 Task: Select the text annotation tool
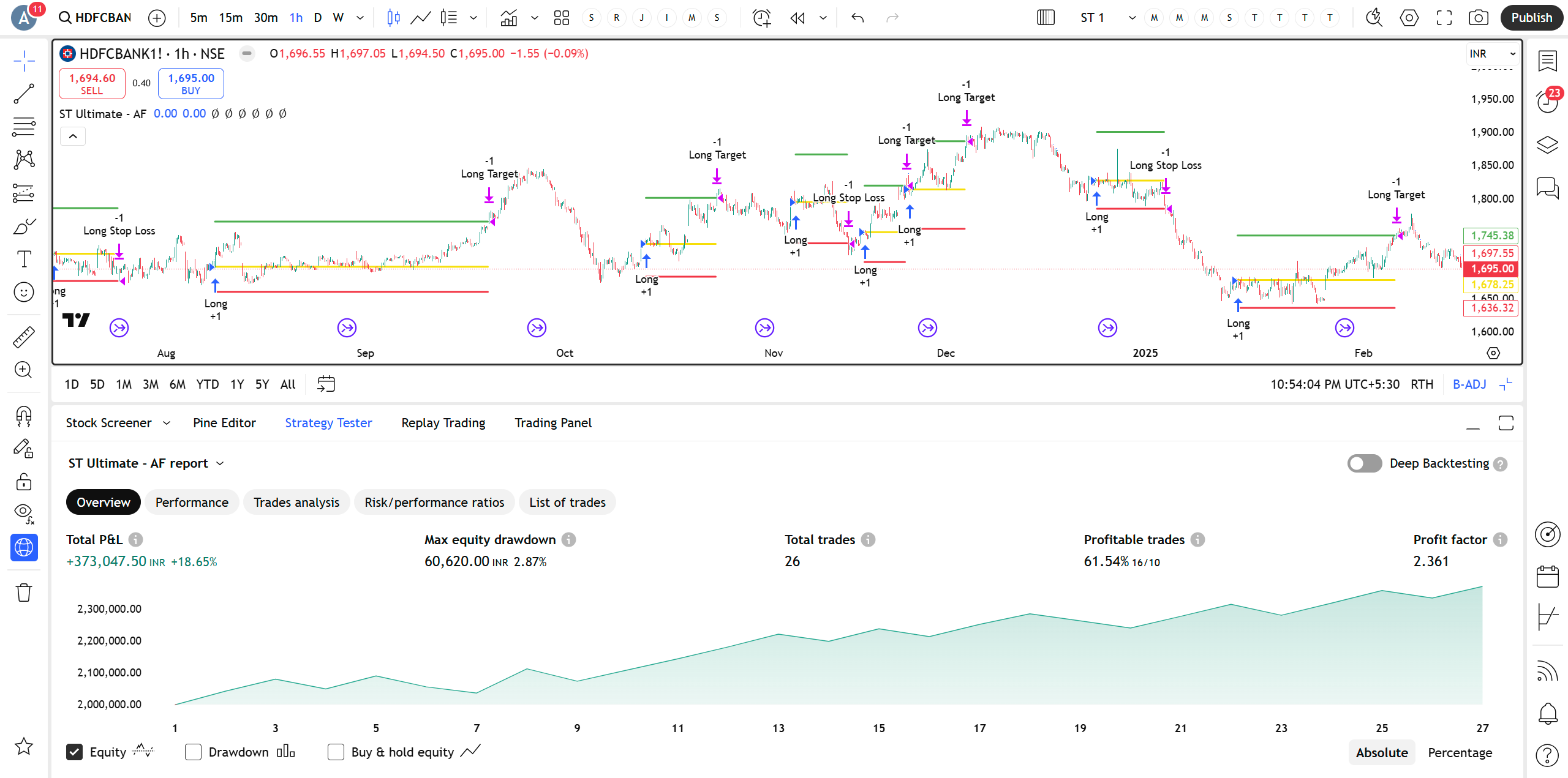click(x=24, y=260)
